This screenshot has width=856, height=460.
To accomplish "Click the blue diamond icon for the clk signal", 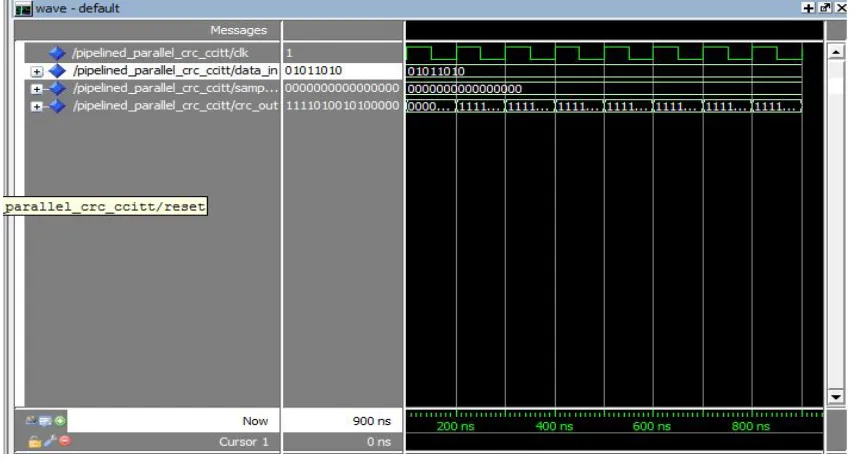I will click(57, 53).
